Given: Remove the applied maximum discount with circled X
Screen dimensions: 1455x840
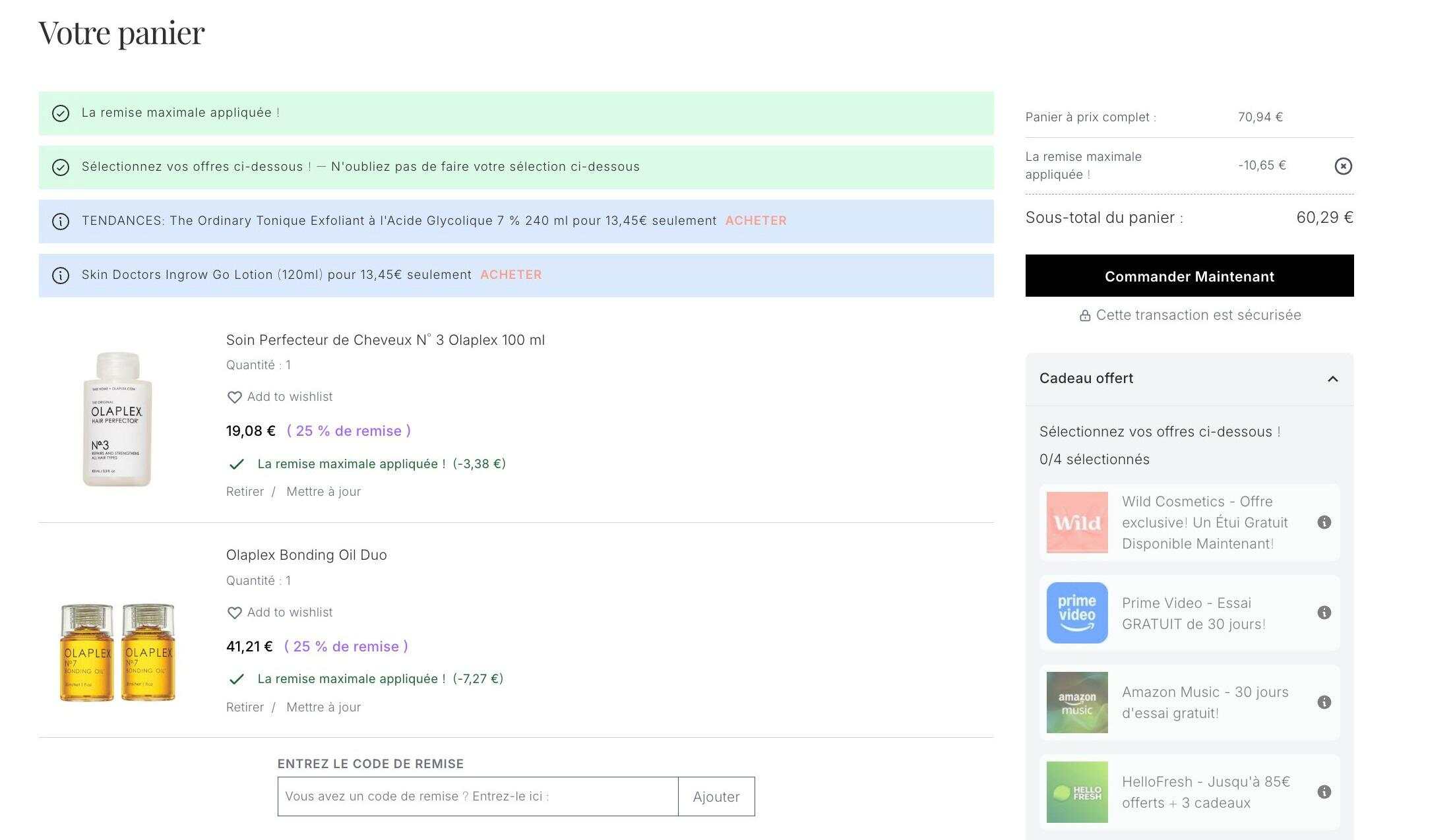Looking at the screenshot, I should click(x=1343, y=166).
